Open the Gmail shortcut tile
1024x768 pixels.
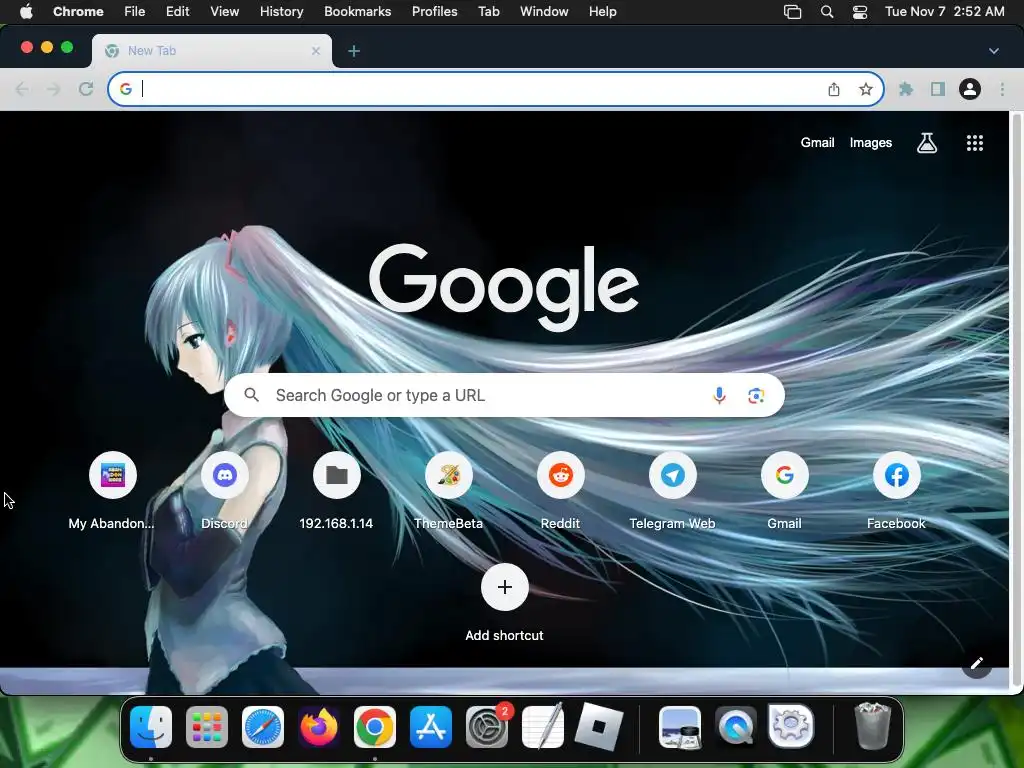[x=784, y=490]
